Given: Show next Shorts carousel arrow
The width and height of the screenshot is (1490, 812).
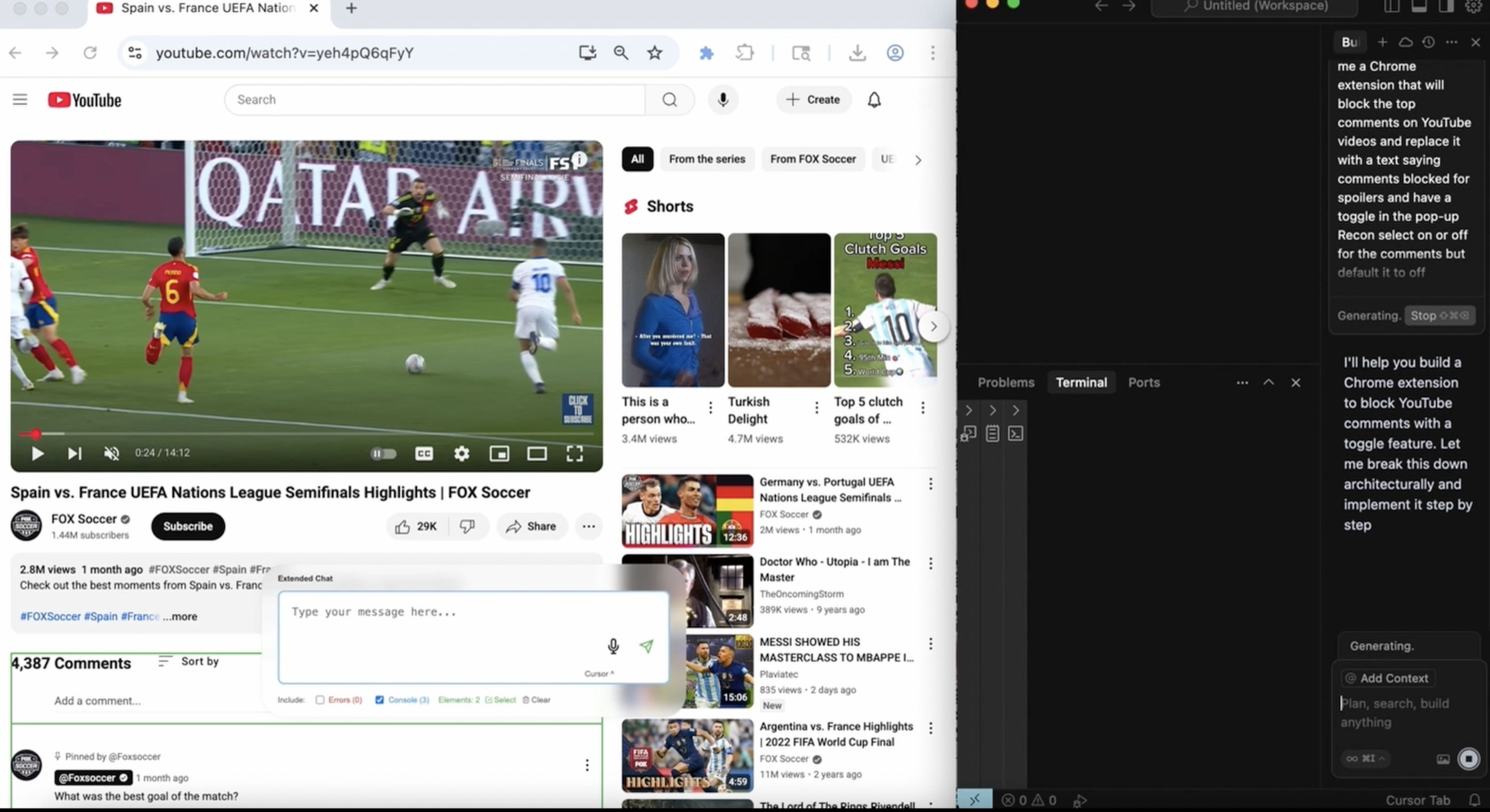Looking at the screenshot, I should point(934,327).
